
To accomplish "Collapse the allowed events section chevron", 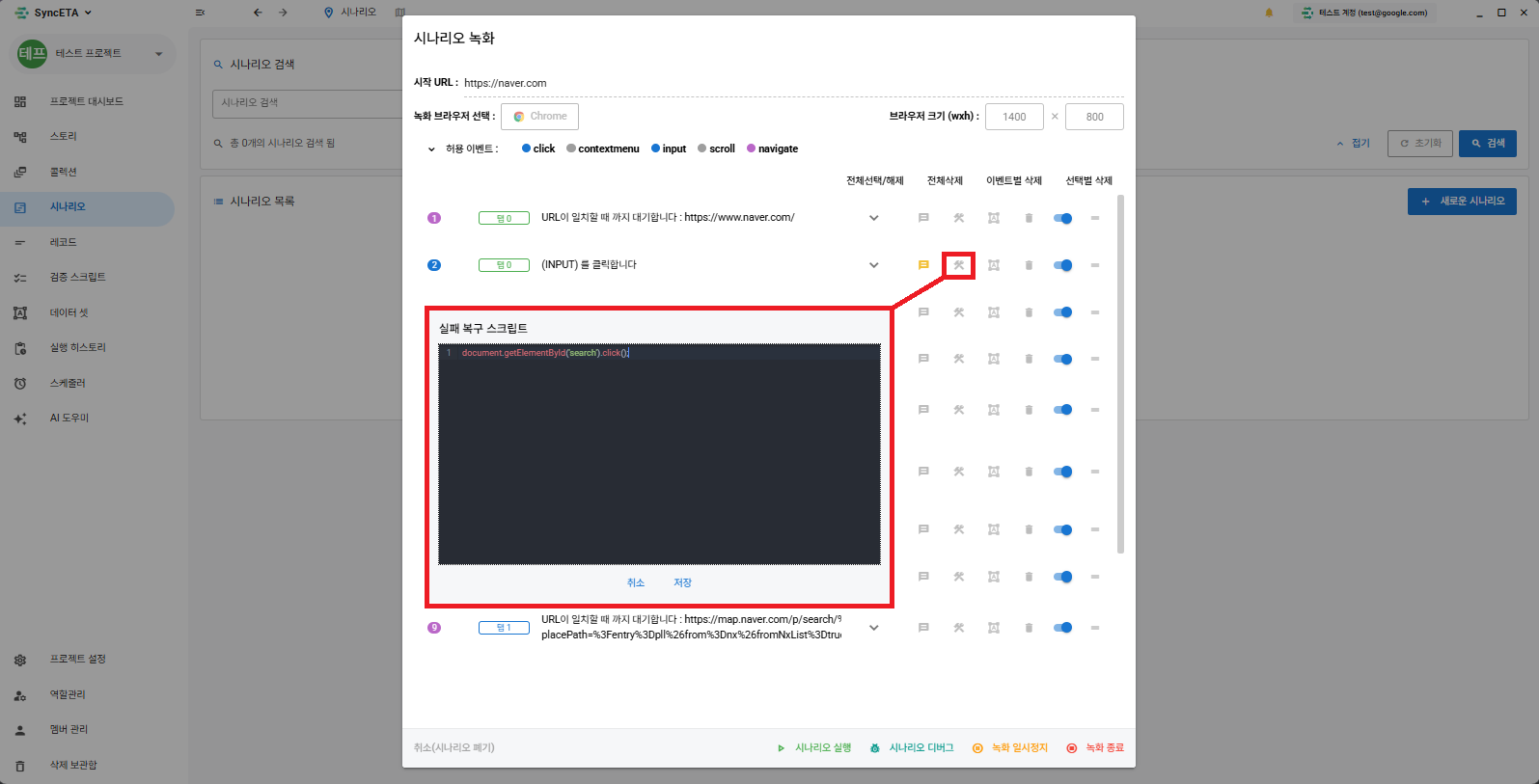I will pyautogui.click(x=431, y=149).
